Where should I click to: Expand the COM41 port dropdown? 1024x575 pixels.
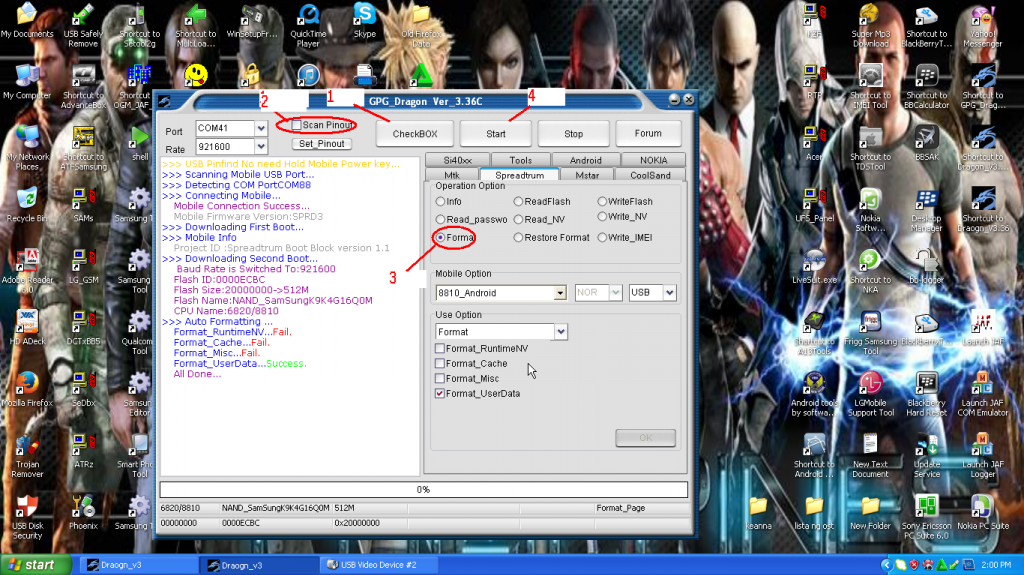coord(261,129)
